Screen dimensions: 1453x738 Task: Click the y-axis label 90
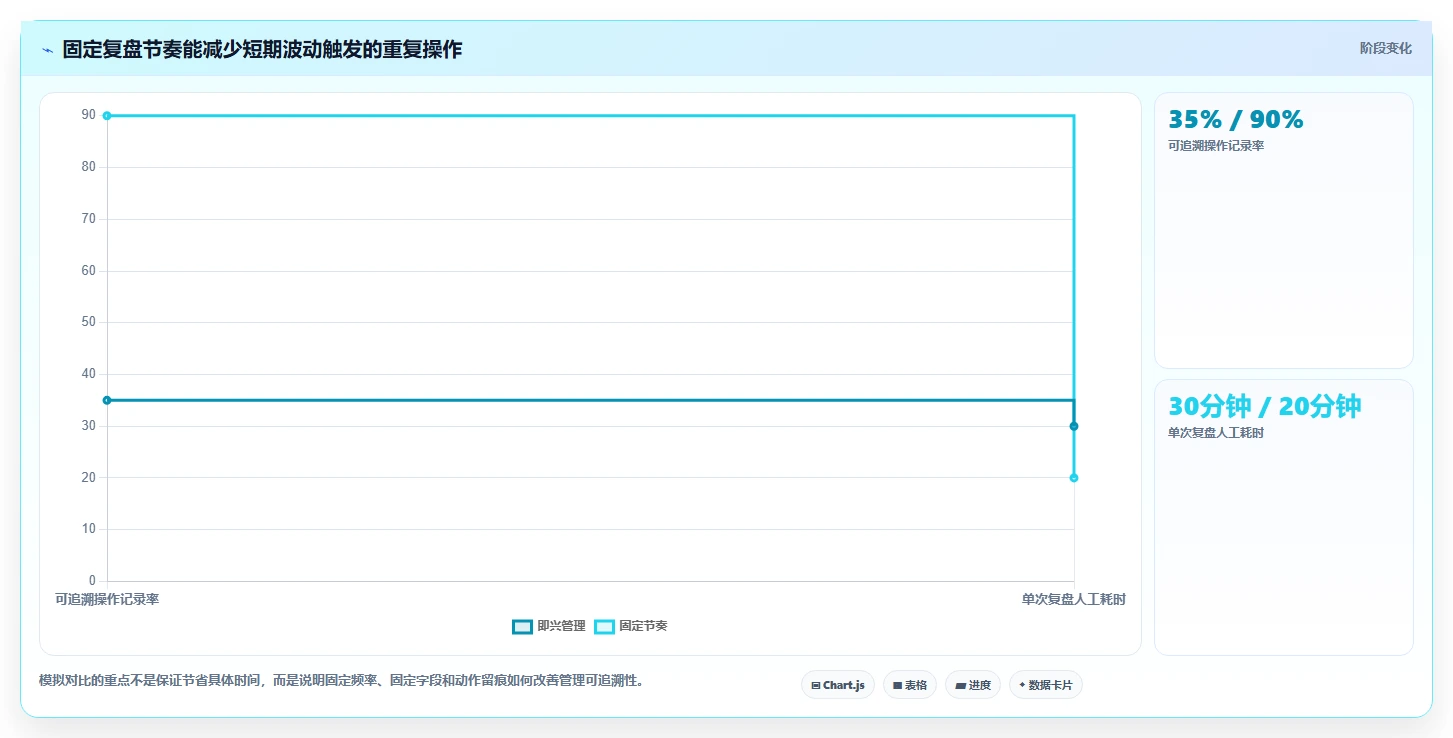(x=88, y=115)
